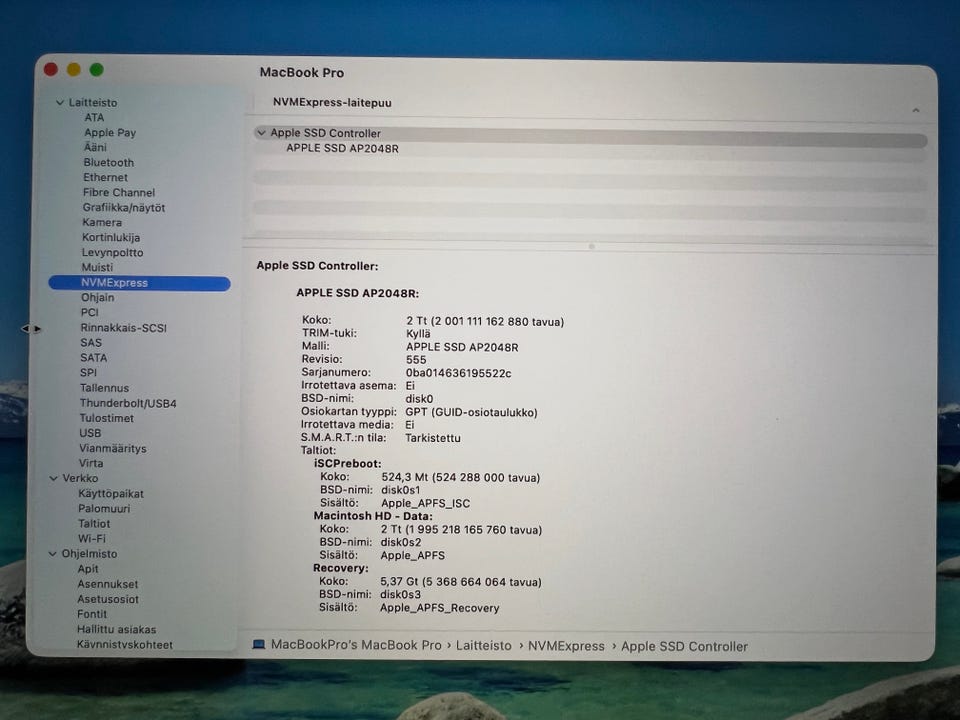Open Käynnistyskohteet under Ohjelmisto
960x720 pixels.
coord(124,645)
